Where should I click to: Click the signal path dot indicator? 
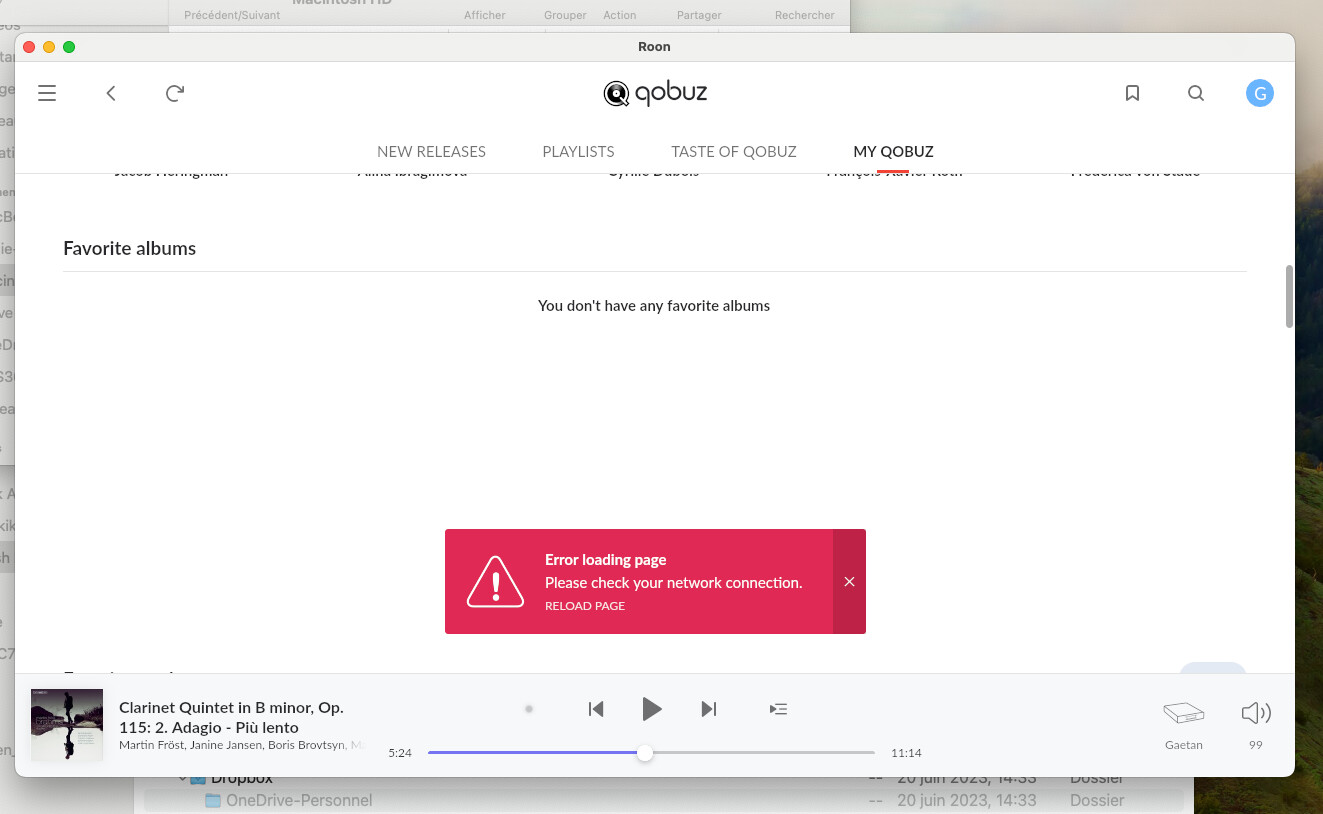(x=529, y=709)
